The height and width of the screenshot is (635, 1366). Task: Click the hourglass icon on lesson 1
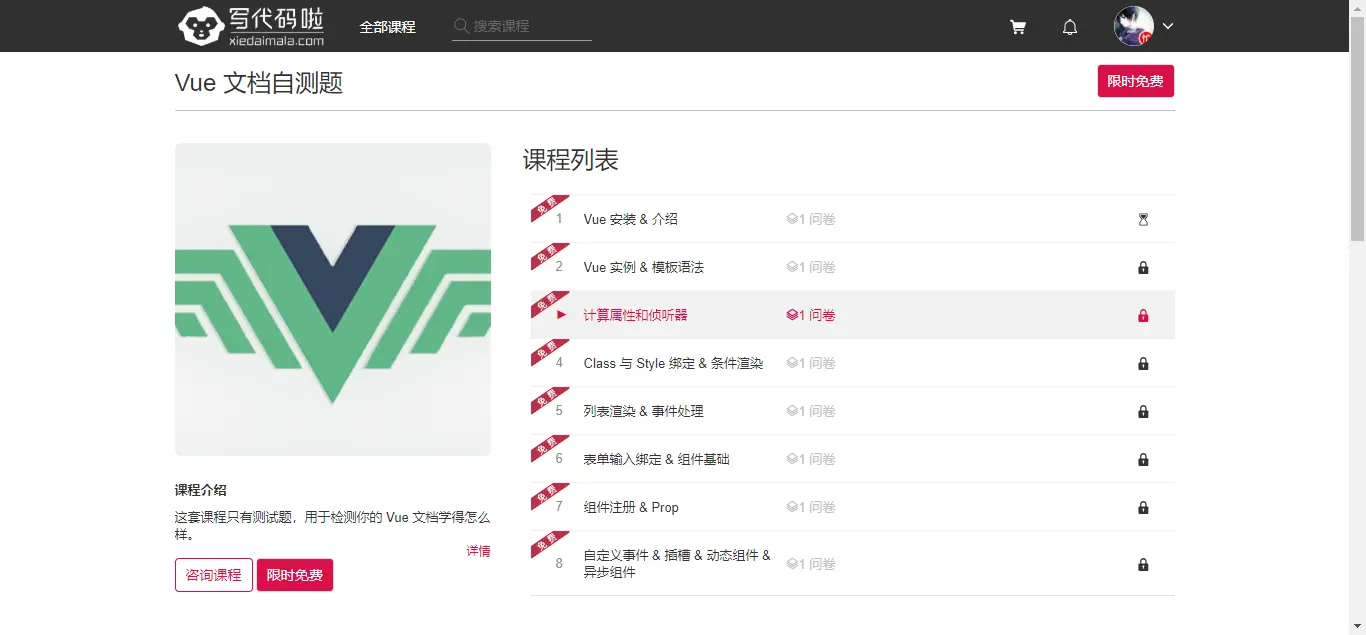click(1143, 219)
